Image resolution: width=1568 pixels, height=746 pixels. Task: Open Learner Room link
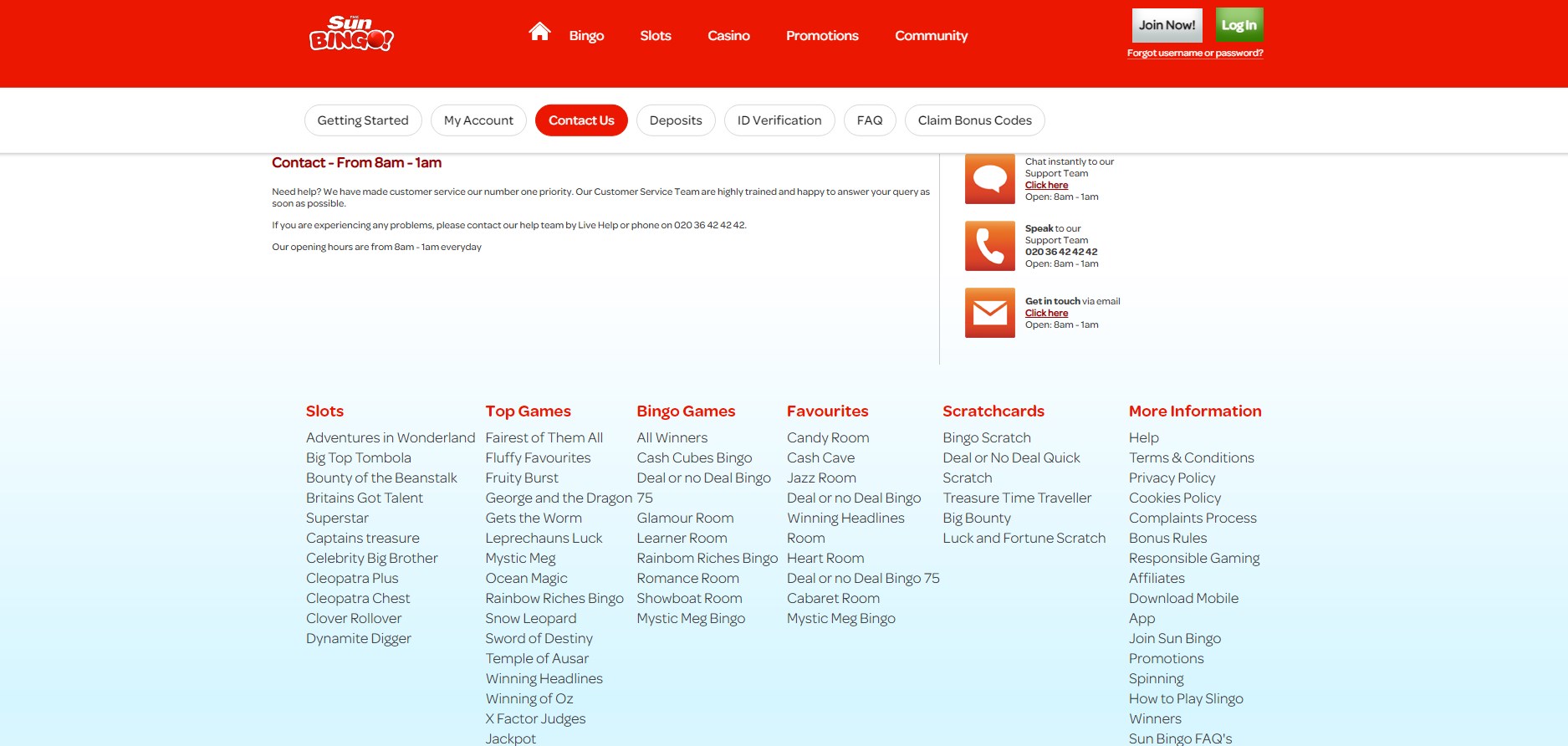coord(682,538)
